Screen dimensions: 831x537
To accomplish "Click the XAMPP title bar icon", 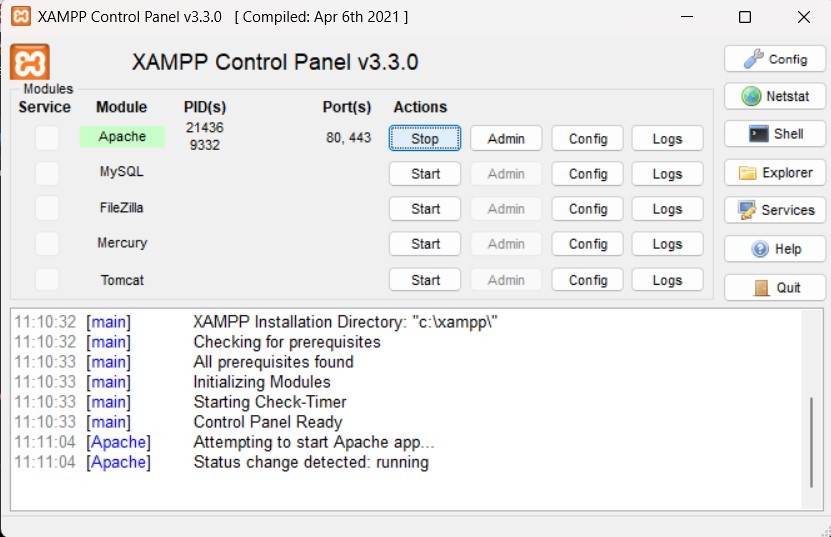I will (19, 17).
